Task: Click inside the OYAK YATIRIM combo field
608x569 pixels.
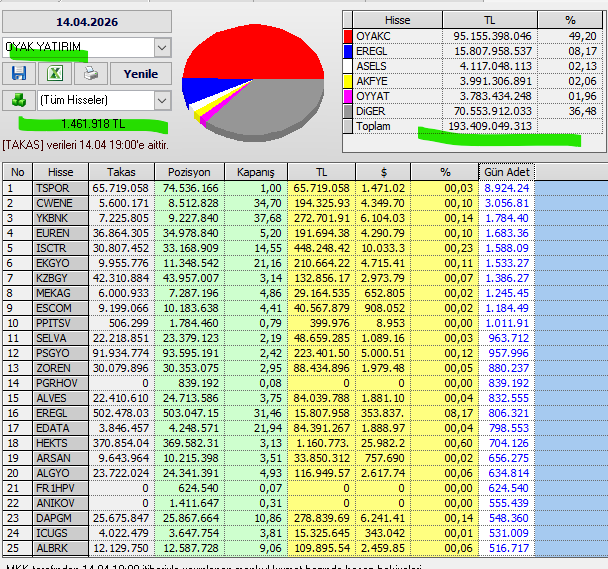Action: click(79, 48)
